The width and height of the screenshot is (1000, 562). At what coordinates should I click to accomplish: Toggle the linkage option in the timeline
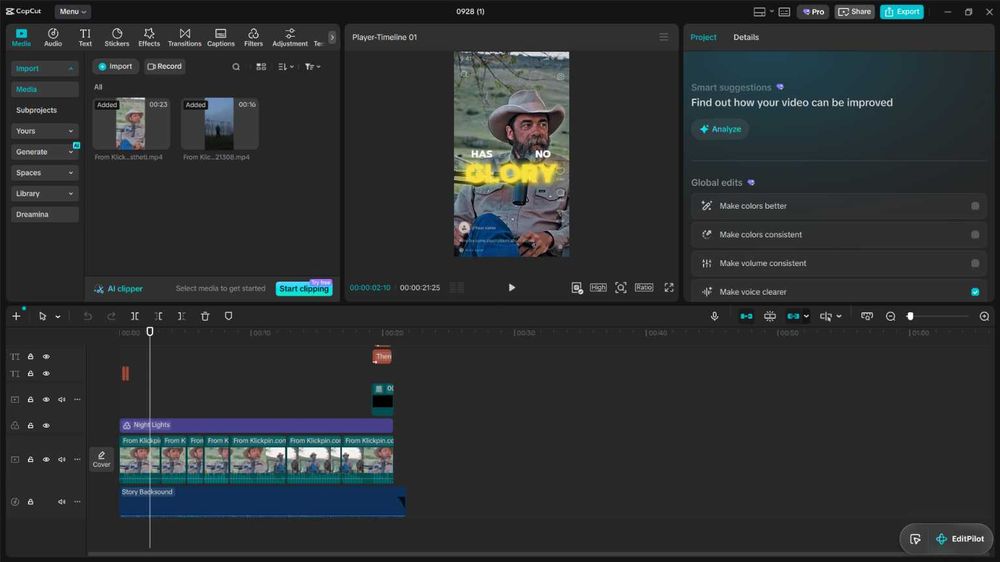793,316
